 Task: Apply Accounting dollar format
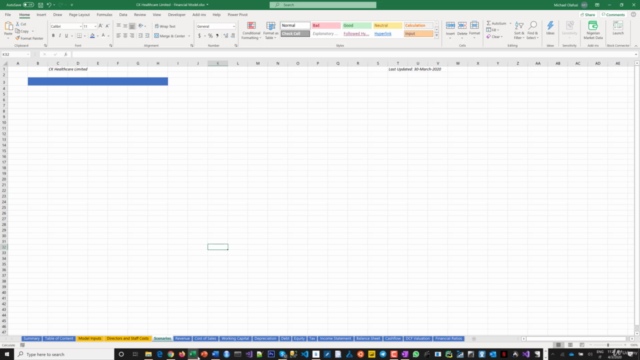(x=200, y=36)
